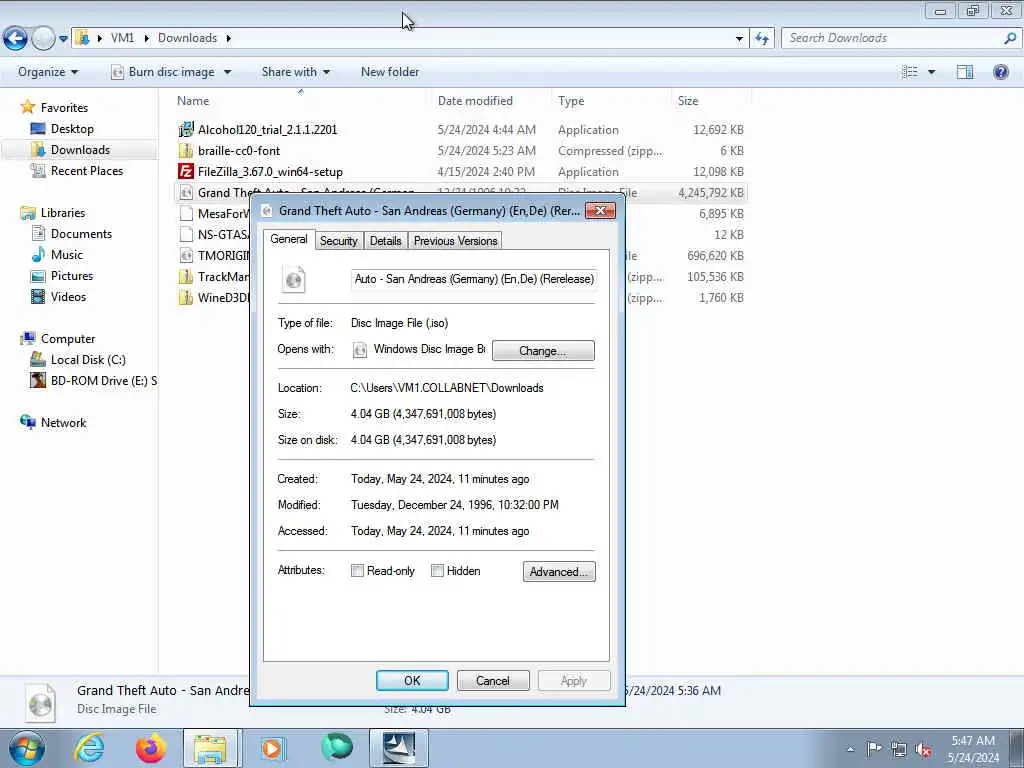The image size is (1024, 768).
Task: Toggle the preview pane icon
Action: click(x=965, y=72)
